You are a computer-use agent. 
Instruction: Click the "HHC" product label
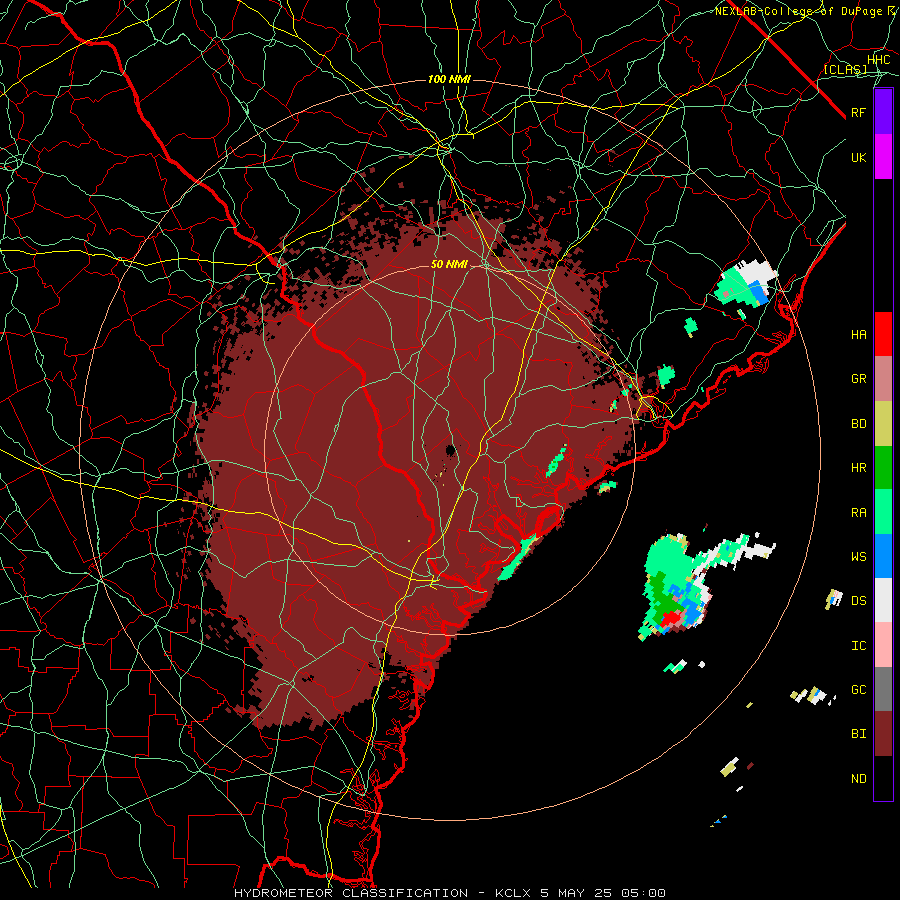tap(878, 60)
